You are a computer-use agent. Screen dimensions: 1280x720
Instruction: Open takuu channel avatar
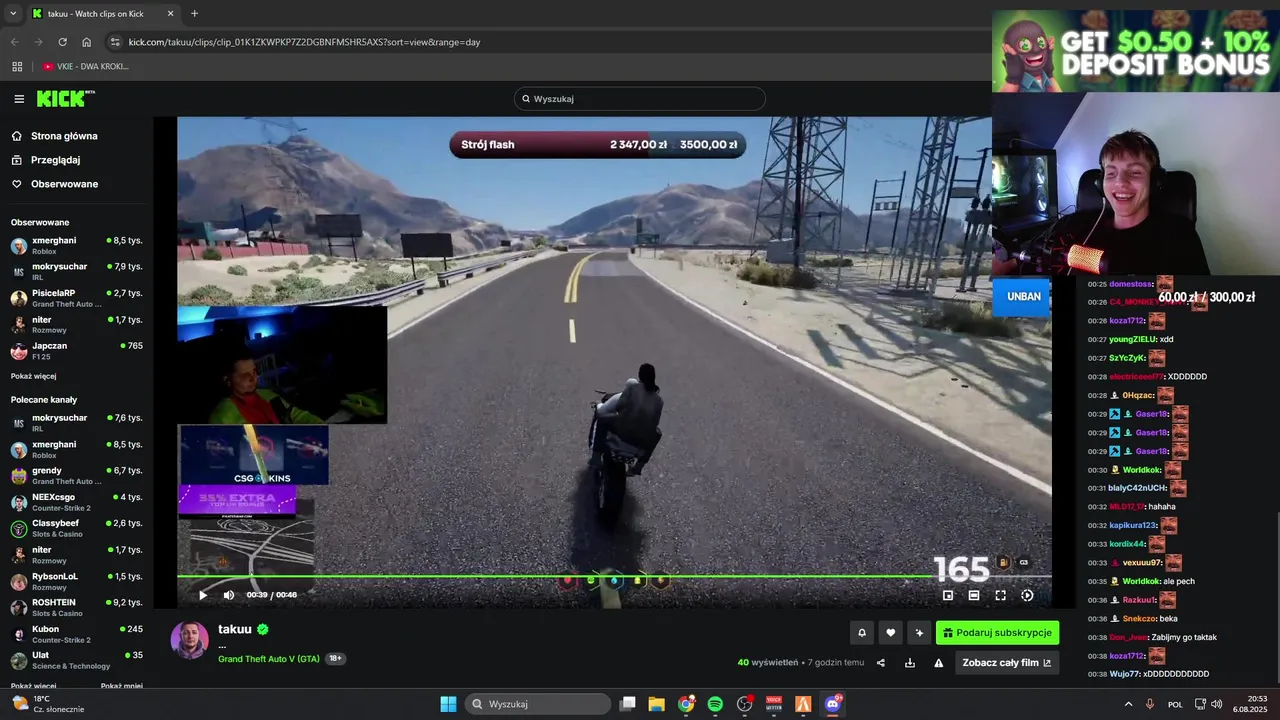click(189, 640)
